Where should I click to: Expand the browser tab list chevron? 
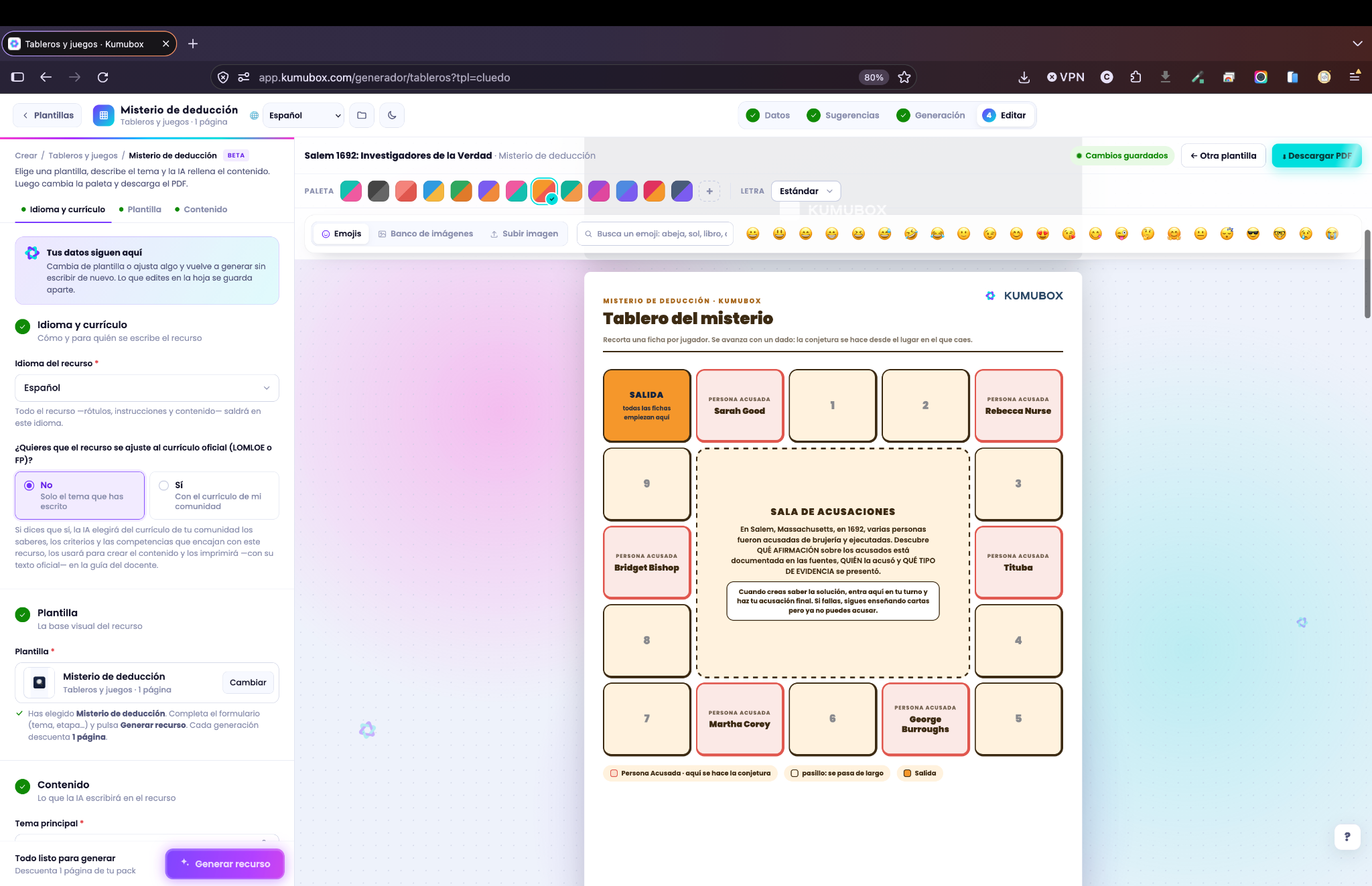[x=1357, y=44]
